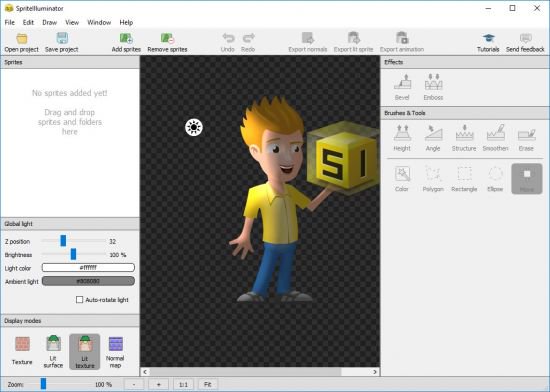Click the Remove sprites icon
The image size is (550, 392).
[x=167, y=38]
